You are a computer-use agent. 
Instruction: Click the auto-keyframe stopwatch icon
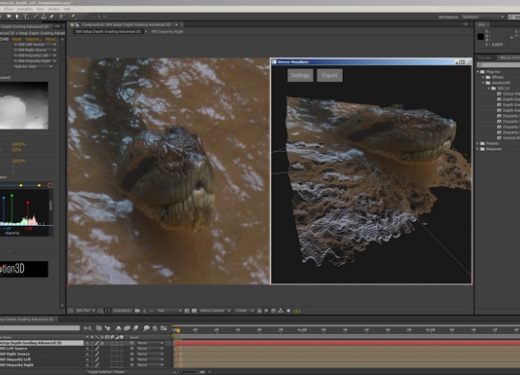point(155,328)
